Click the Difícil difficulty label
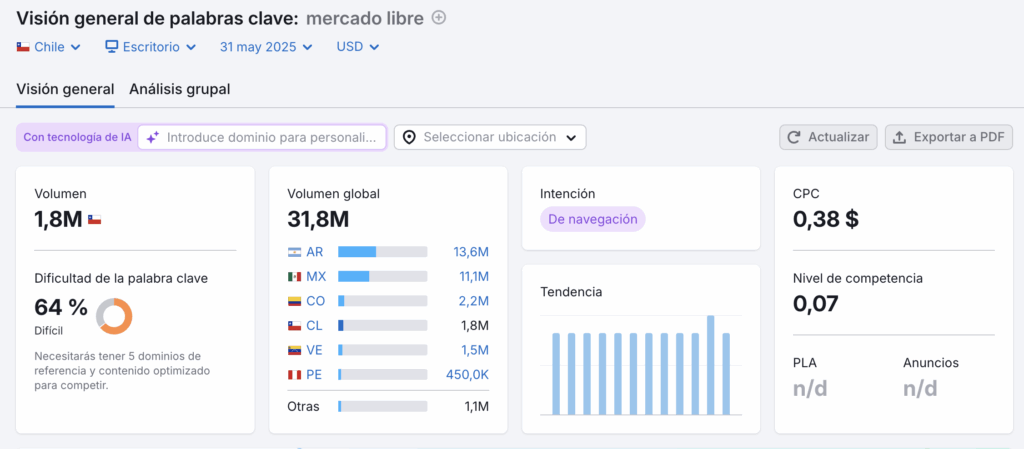Image resolution: width=1024 pixels, height=449 pixels. 49,331
